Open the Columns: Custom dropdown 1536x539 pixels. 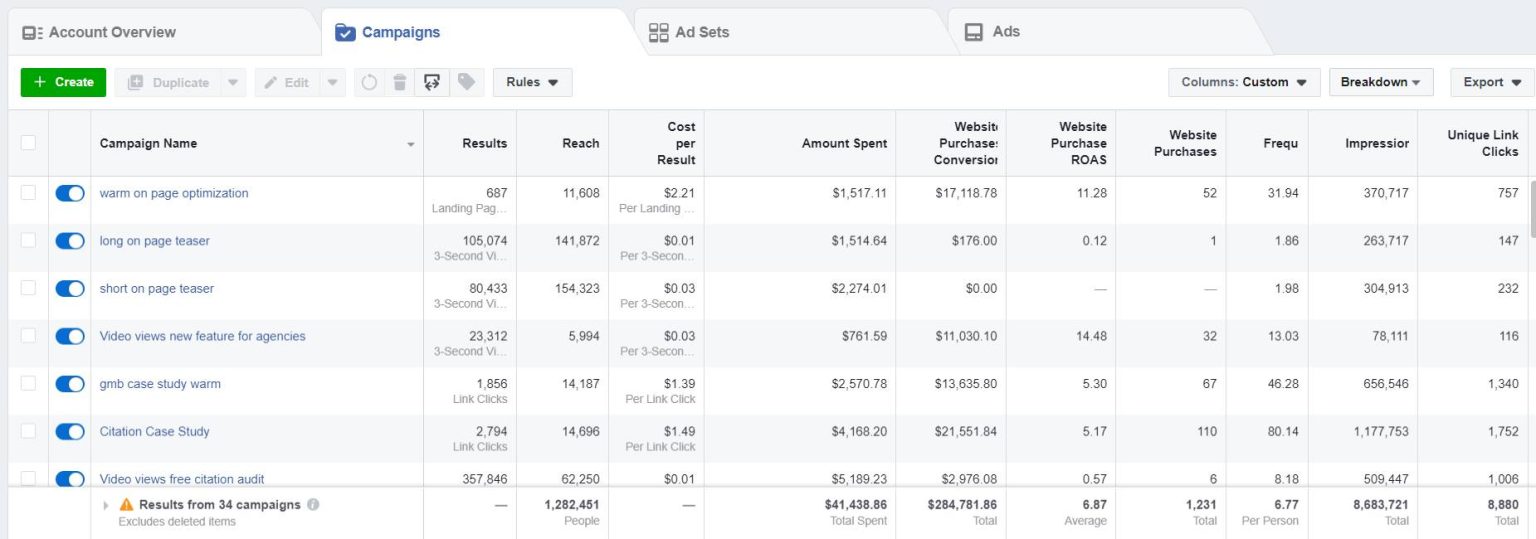(1243, 82)
